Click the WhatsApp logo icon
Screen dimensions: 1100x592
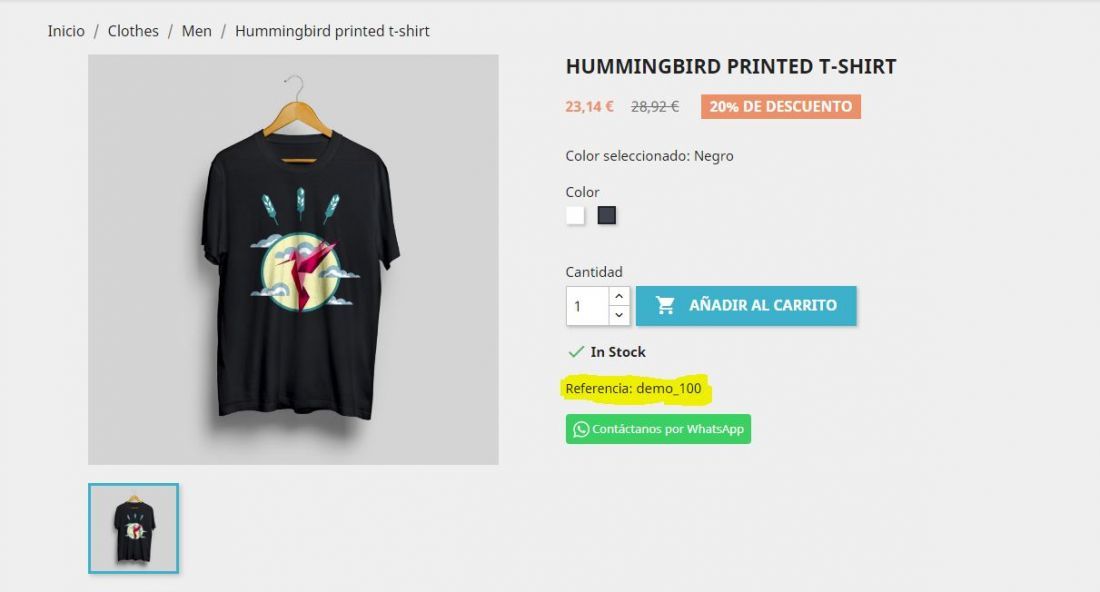click(581, 429)
